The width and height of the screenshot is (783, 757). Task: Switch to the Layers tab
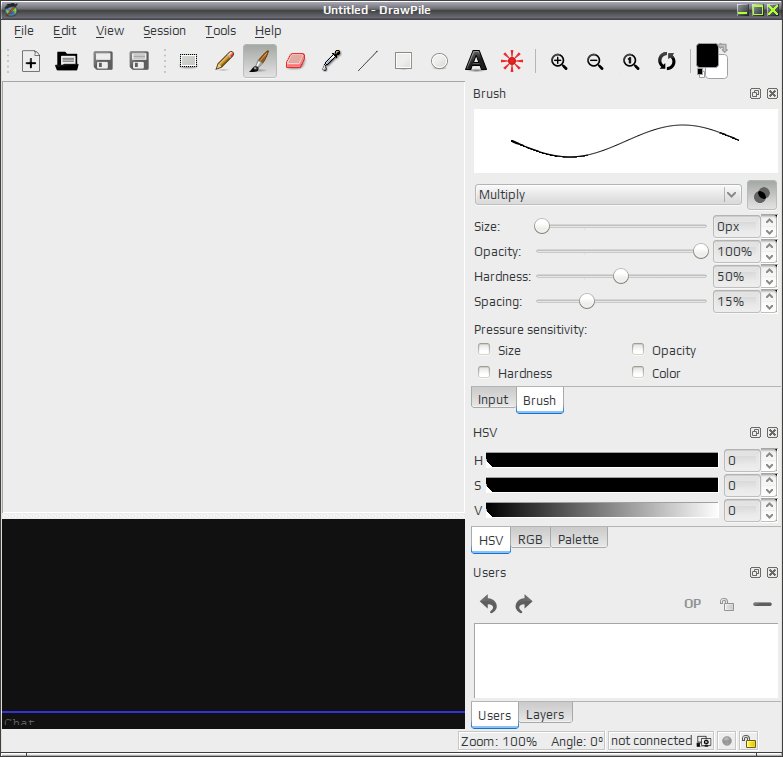pos(545,715)
